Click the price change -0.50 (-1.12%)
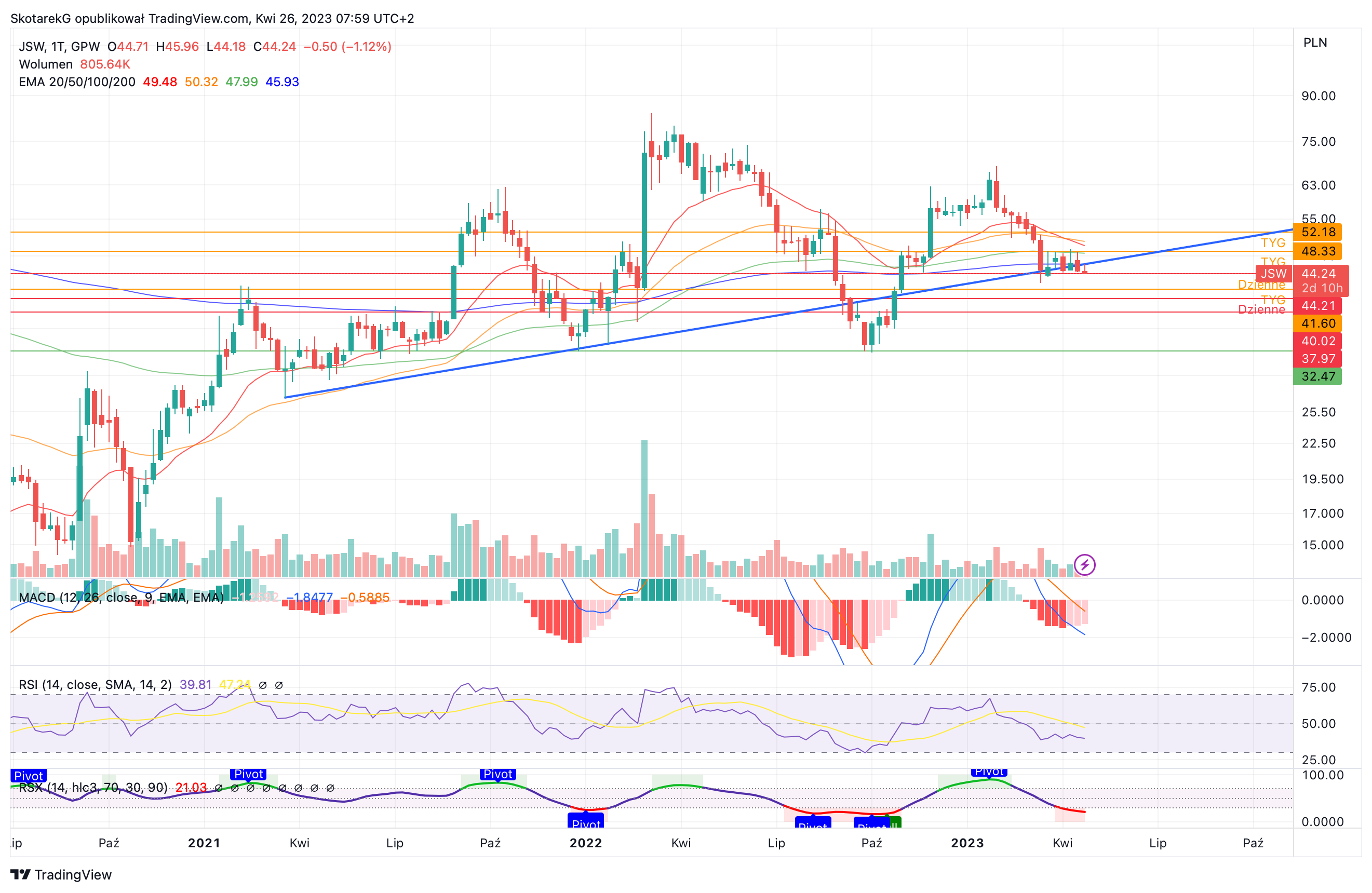 click(347, 47)
